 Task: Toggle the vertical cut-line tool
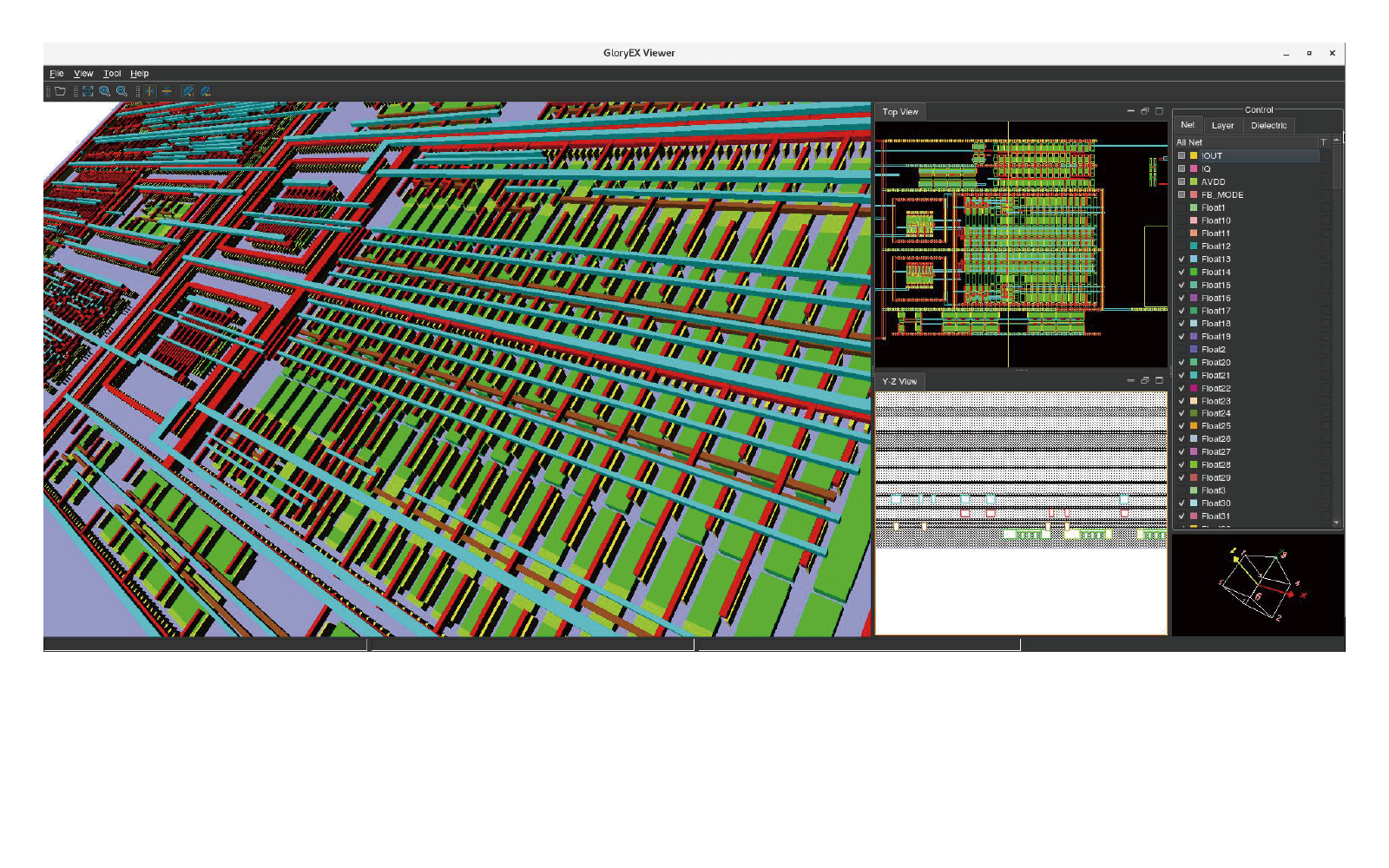click(150, 91)
